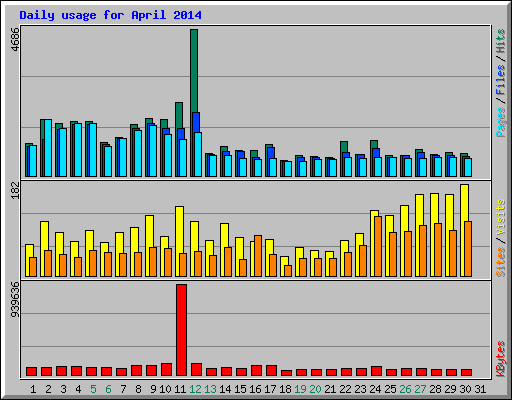Select the tall green hits bar for day 12
This screenshot has height=400, width=512.
click(194, 71)
